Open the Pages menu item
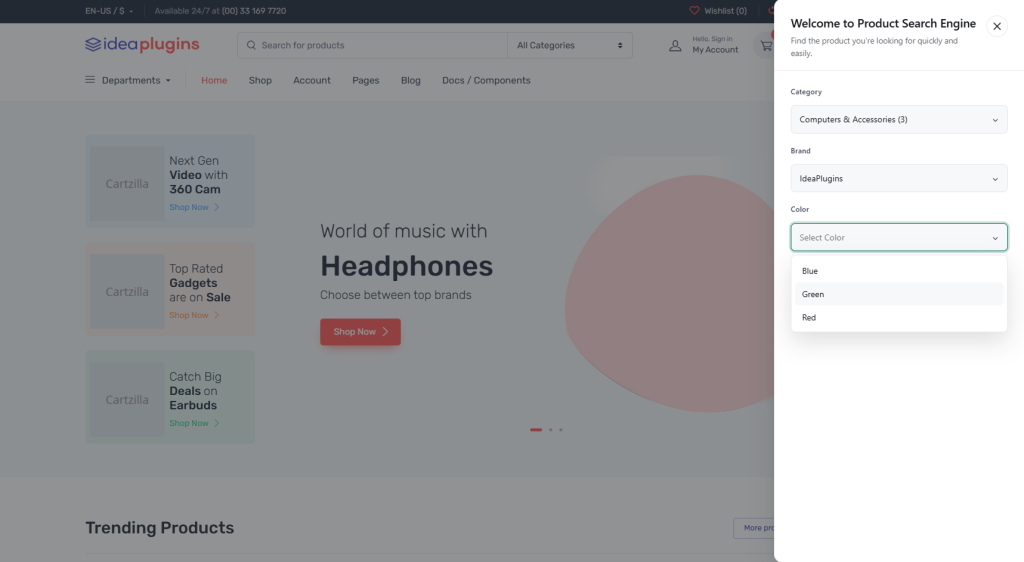This screenshot has width=1024, height=562. click(x=366, y=80)
